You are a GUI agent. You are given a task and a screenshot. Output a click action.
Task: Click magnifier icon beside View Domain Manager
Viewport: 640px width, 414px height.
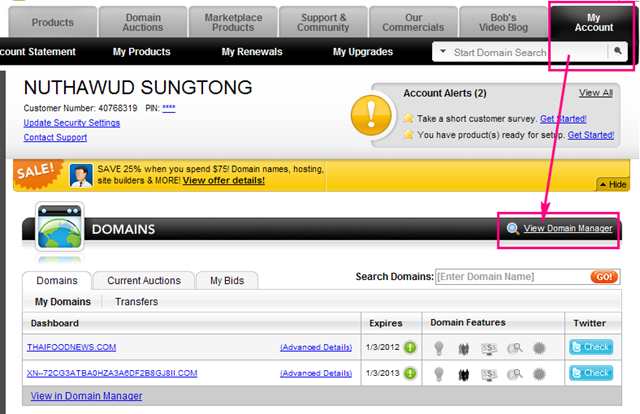coord(513,228)
